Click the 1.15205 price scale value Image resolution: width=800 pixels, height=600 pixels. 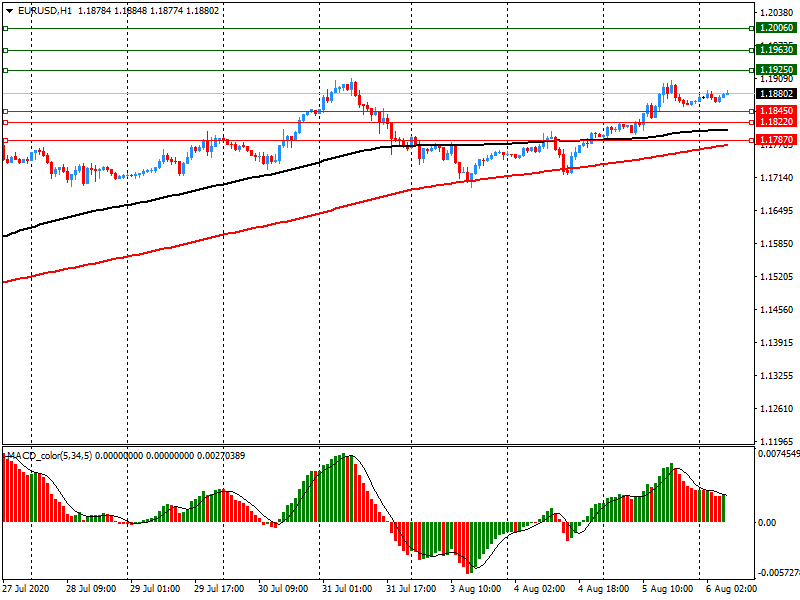(x=777, y=277)
